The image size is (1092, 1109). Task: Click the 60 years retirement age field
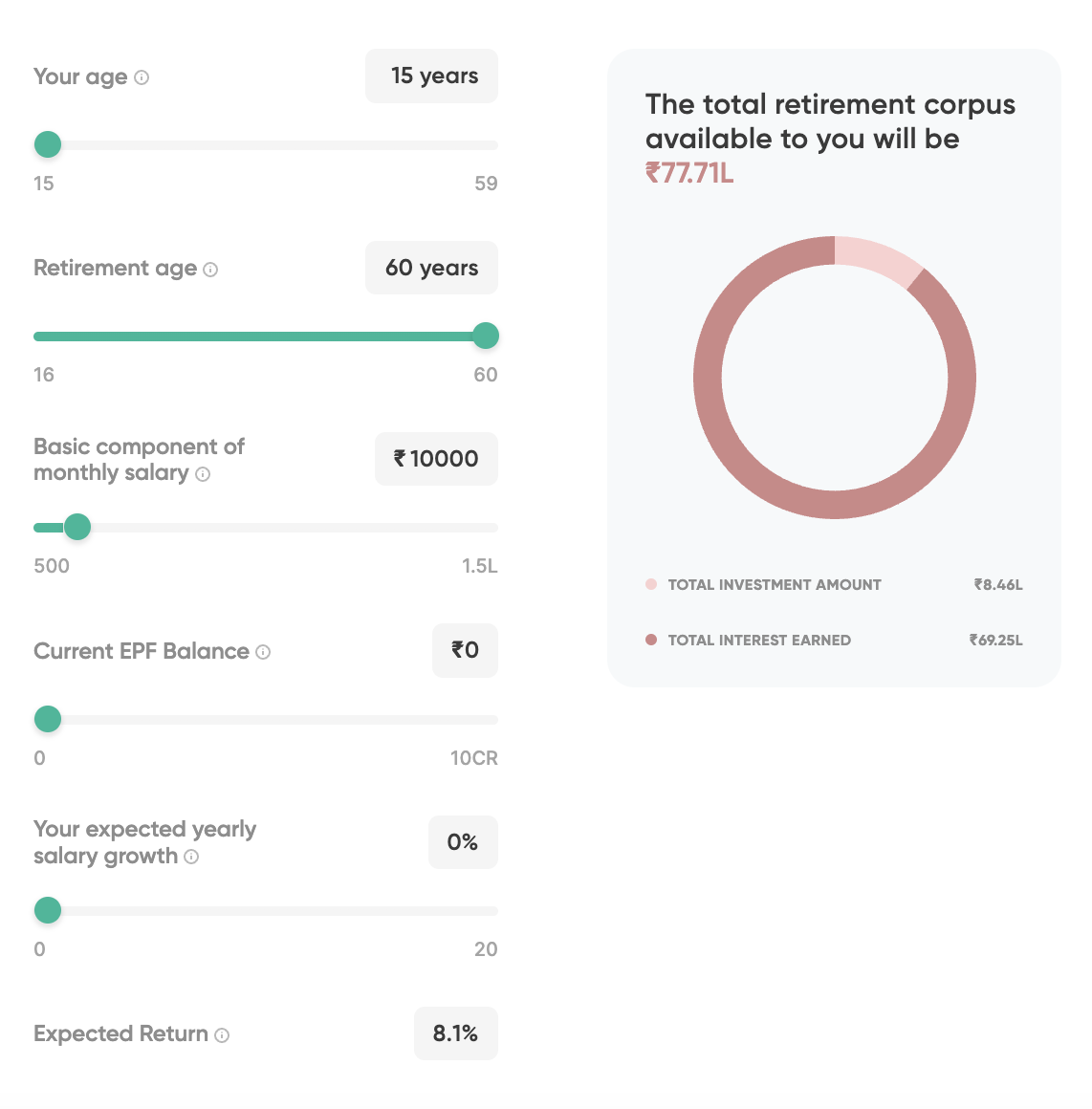pos(432,268)
